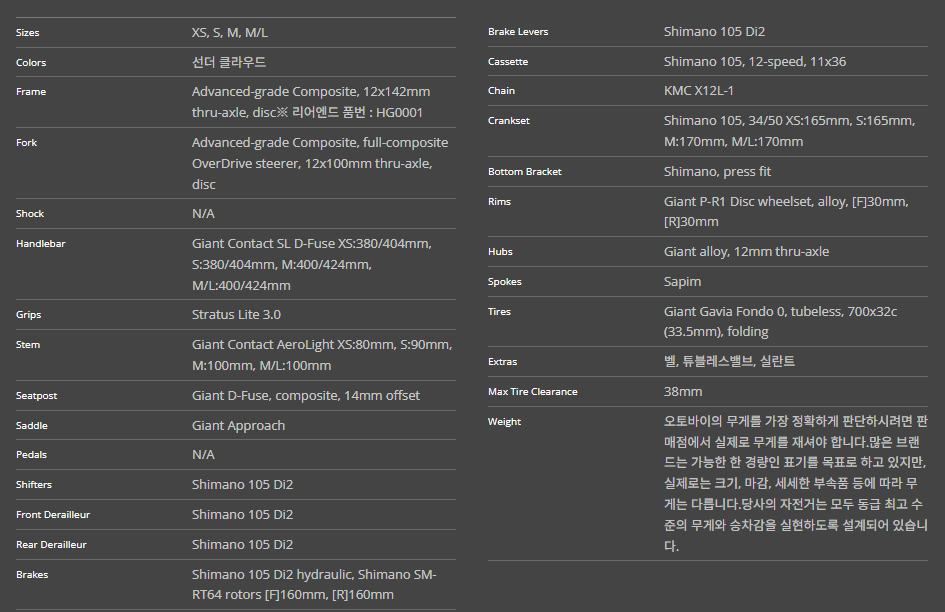This screenshot has width=945, height=612.
Task: Select 'Shimano, press fit' value
Action: click(x=717, y=171)
